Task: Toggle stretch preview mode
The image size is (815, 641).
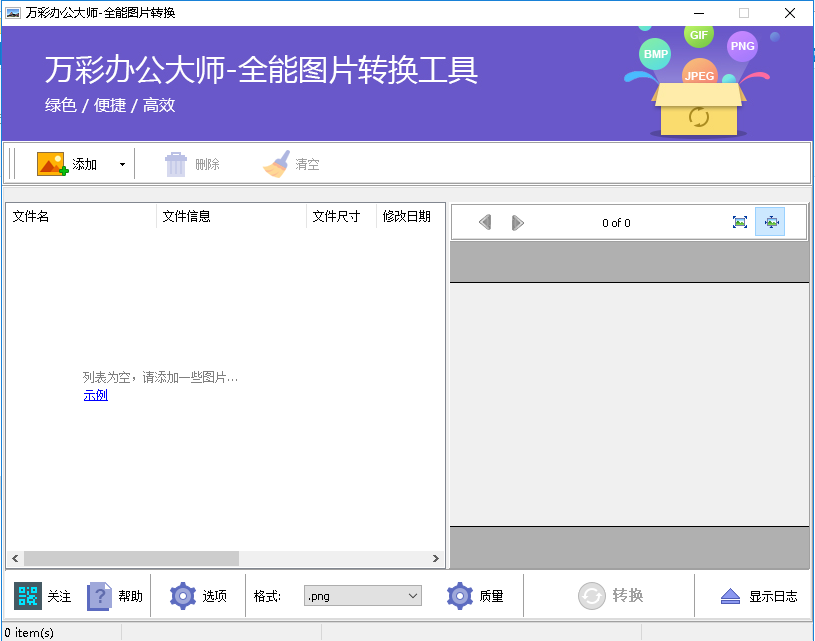Action: [771, 222]
